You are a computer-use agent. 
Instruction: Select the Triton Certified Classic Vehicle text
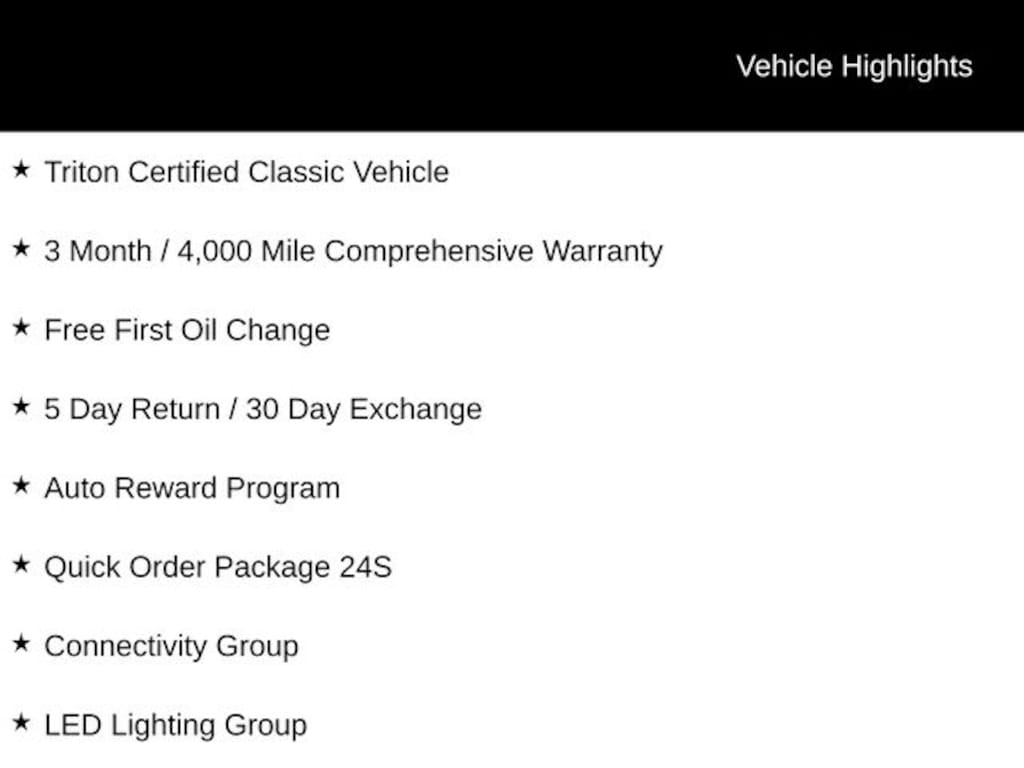pyautogui.click(x=246, y=172)
